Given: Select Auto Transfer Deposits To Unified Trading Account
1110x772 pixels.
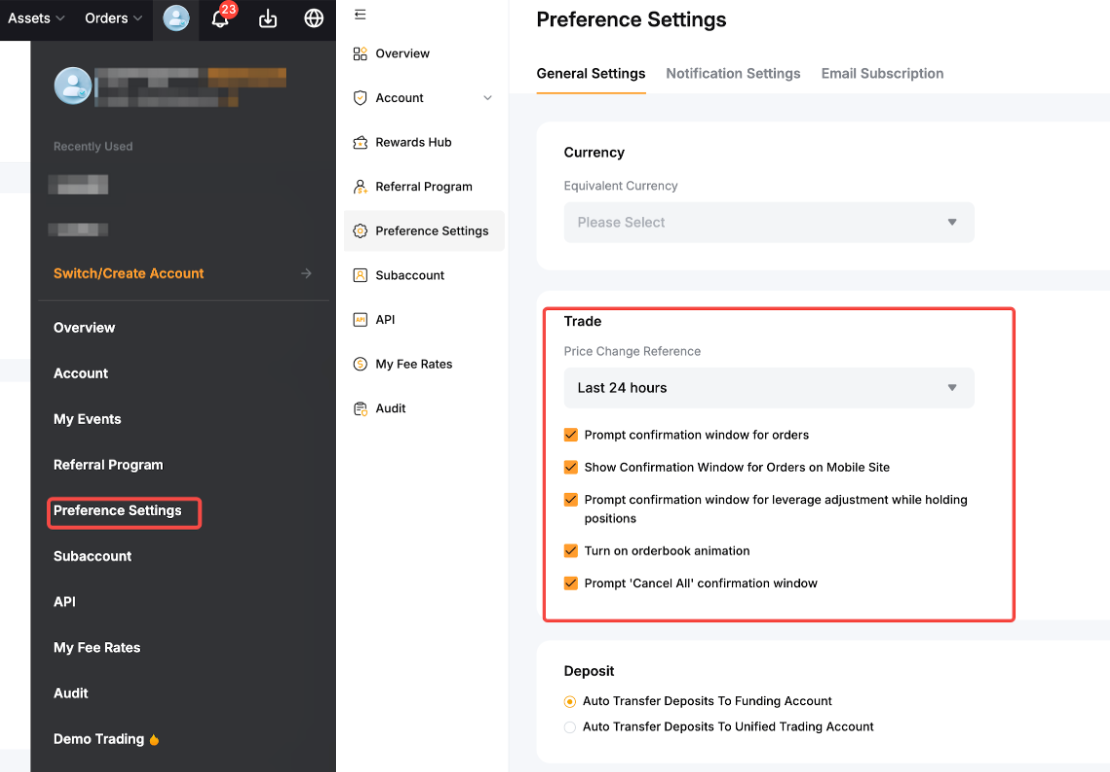Looking at the screenshot, I should [570, 727].
